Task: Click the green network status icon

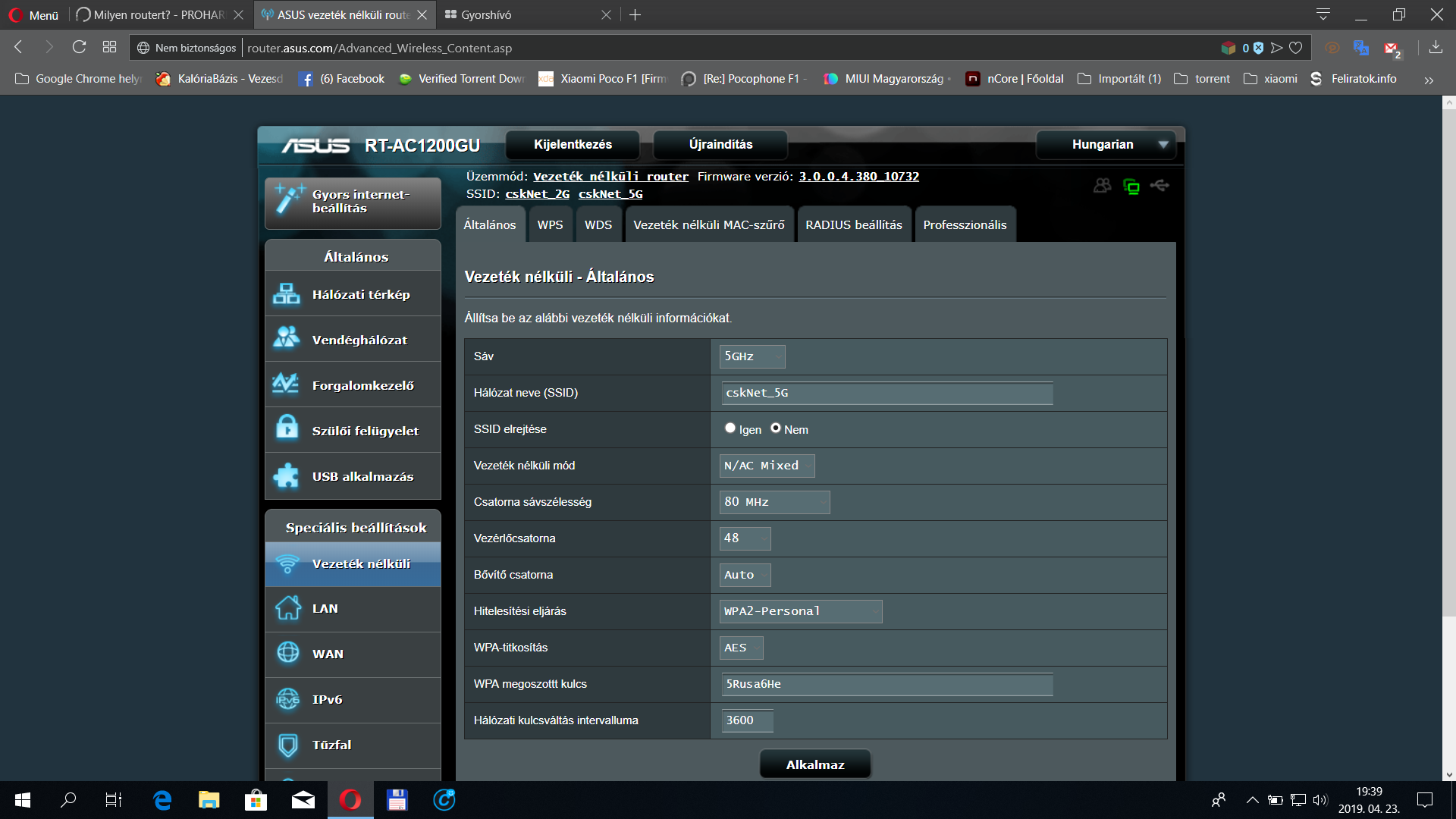Action: pos(1131,186)
